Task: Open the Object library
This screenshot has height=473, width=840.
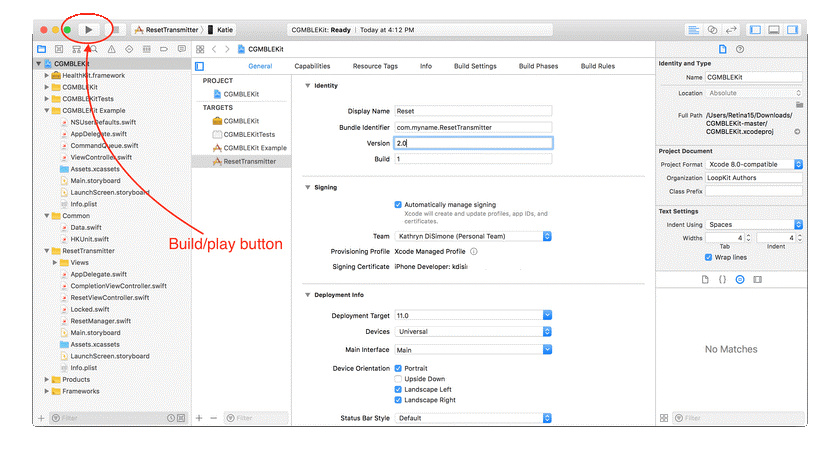Action: (x=740, y=280)
